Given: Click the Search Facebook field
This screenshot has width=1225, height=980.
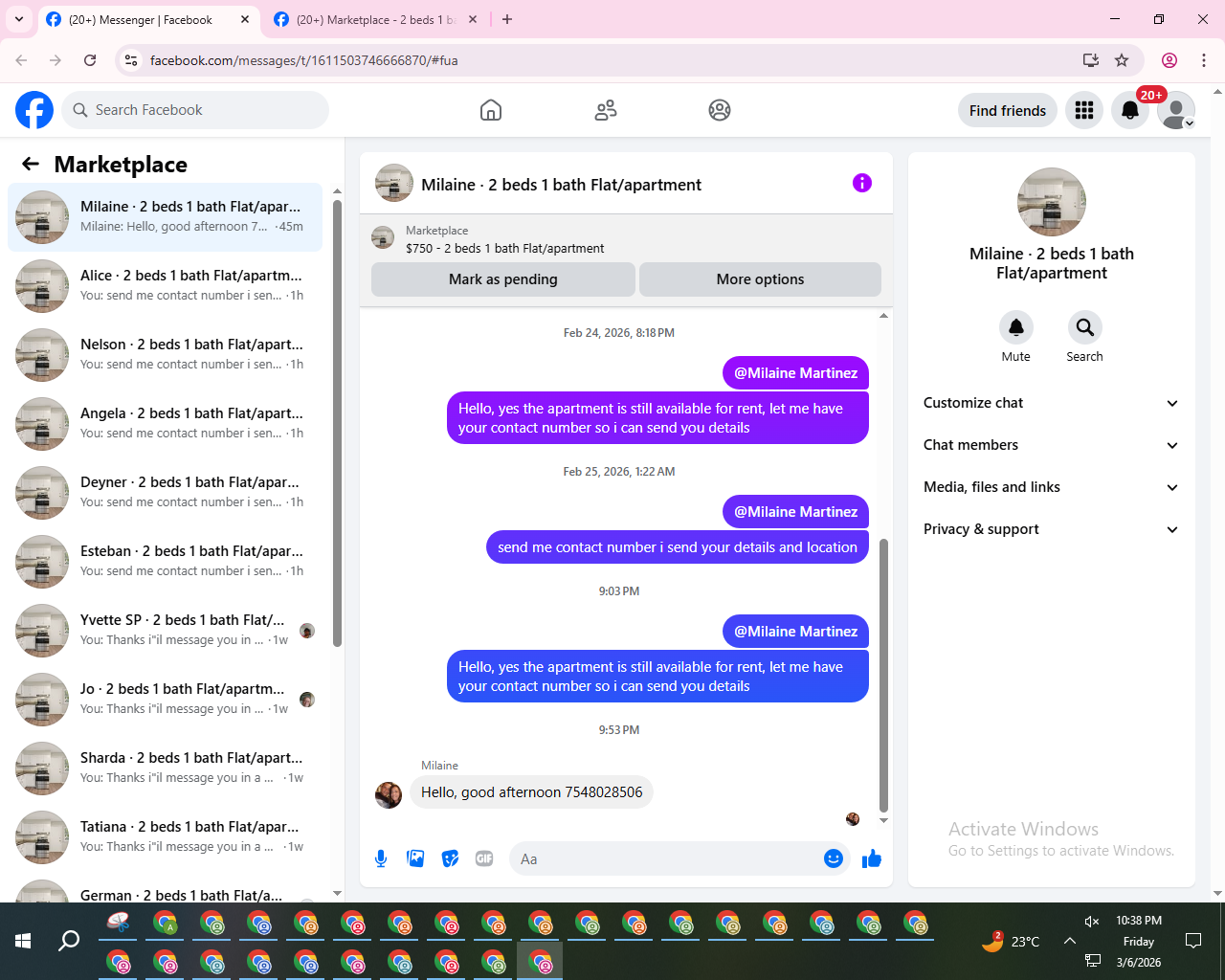Looking at the screenshot, I should pyautogui.click(x=195, y=110).
